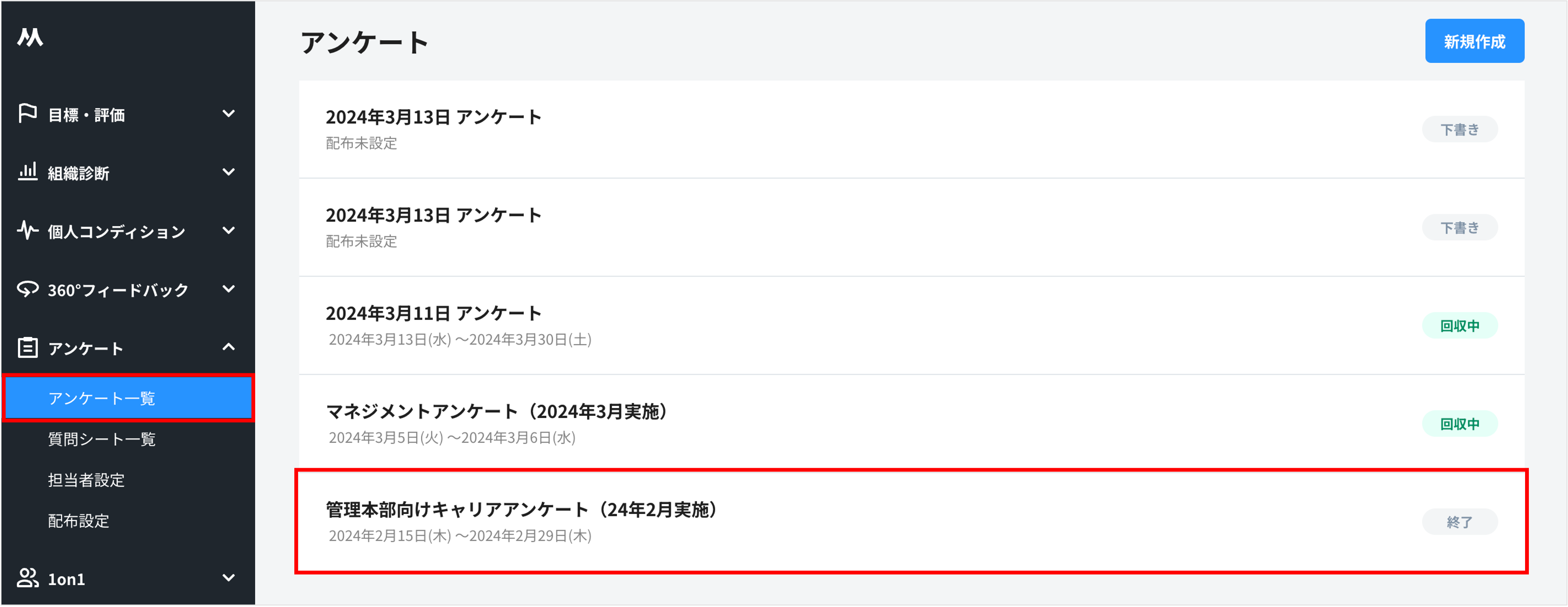This screenshot has height=607, width=1568.
Task: Expand the 目標・評価 dropdown arrow
Action: (x=229, y=113)
